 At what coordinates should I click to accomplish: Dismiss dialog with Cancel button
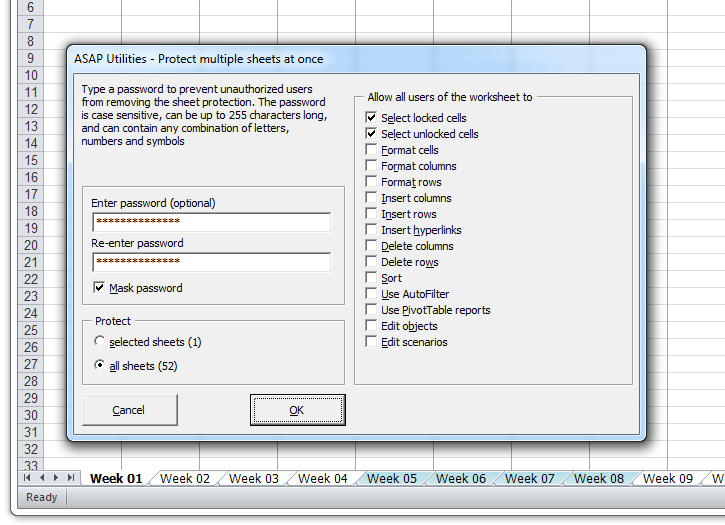129,410
